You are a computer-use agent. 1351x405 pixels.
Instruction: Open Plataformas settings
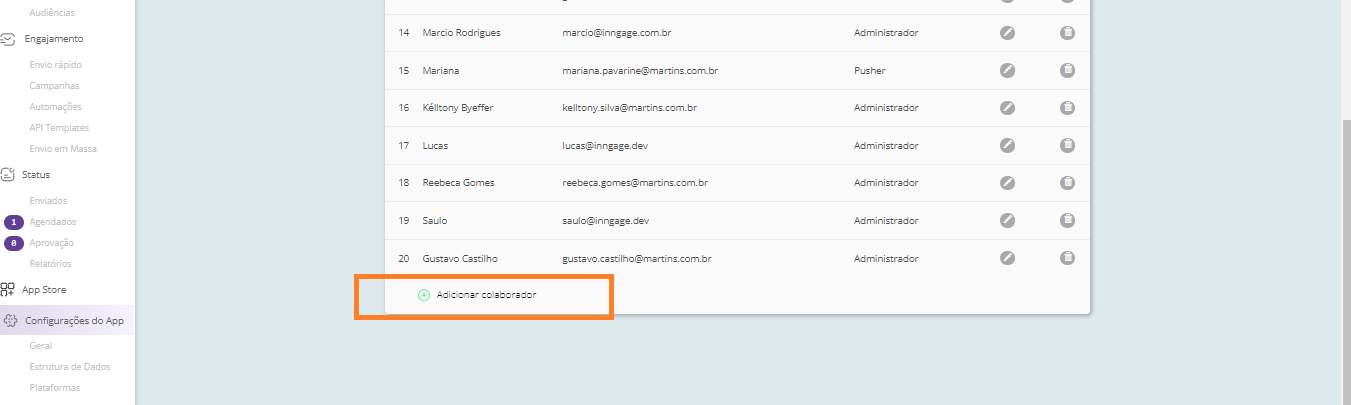pos(55,388)
